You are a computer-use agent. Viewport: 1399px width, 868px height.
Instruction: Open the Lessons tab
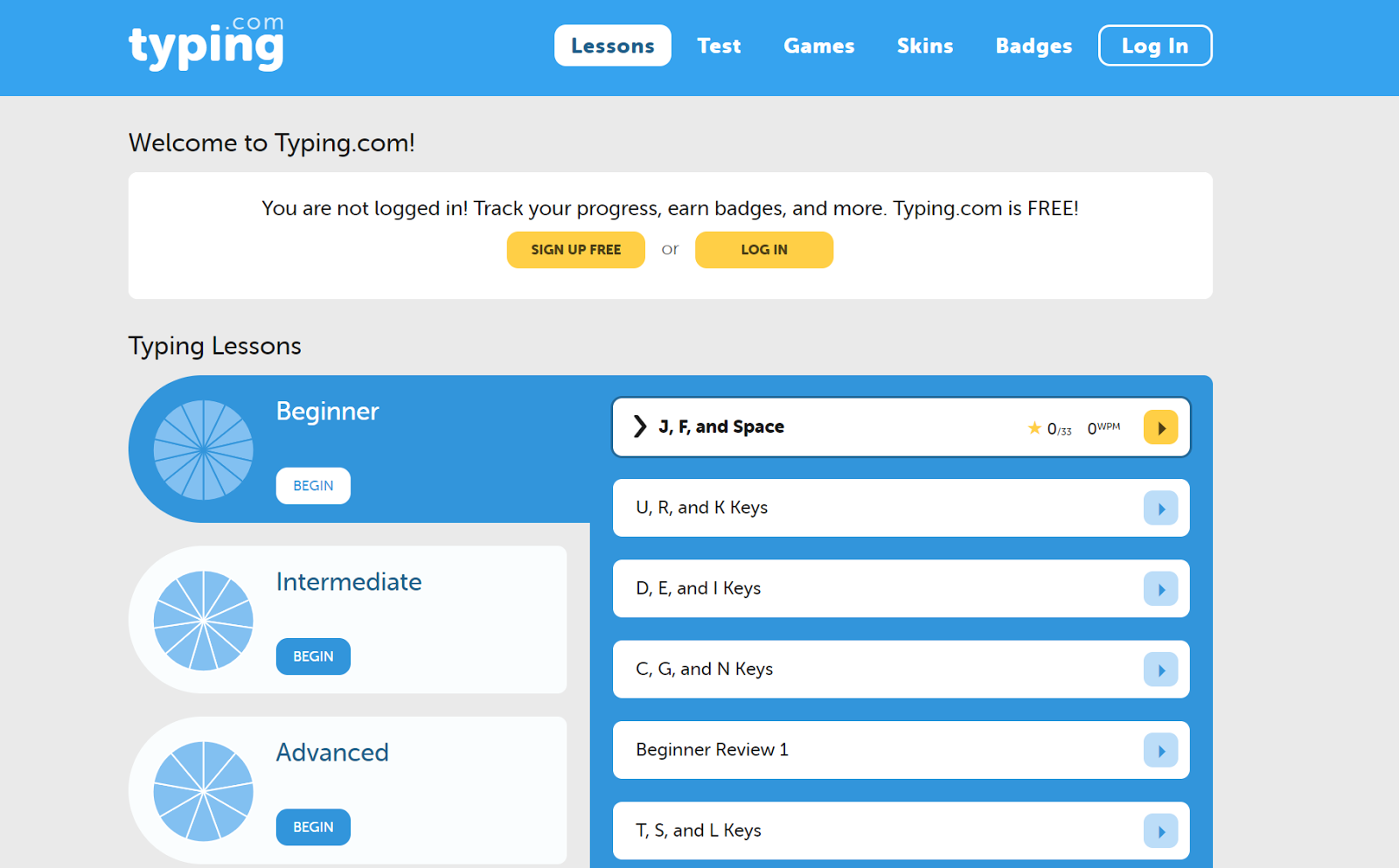point(613,45)
